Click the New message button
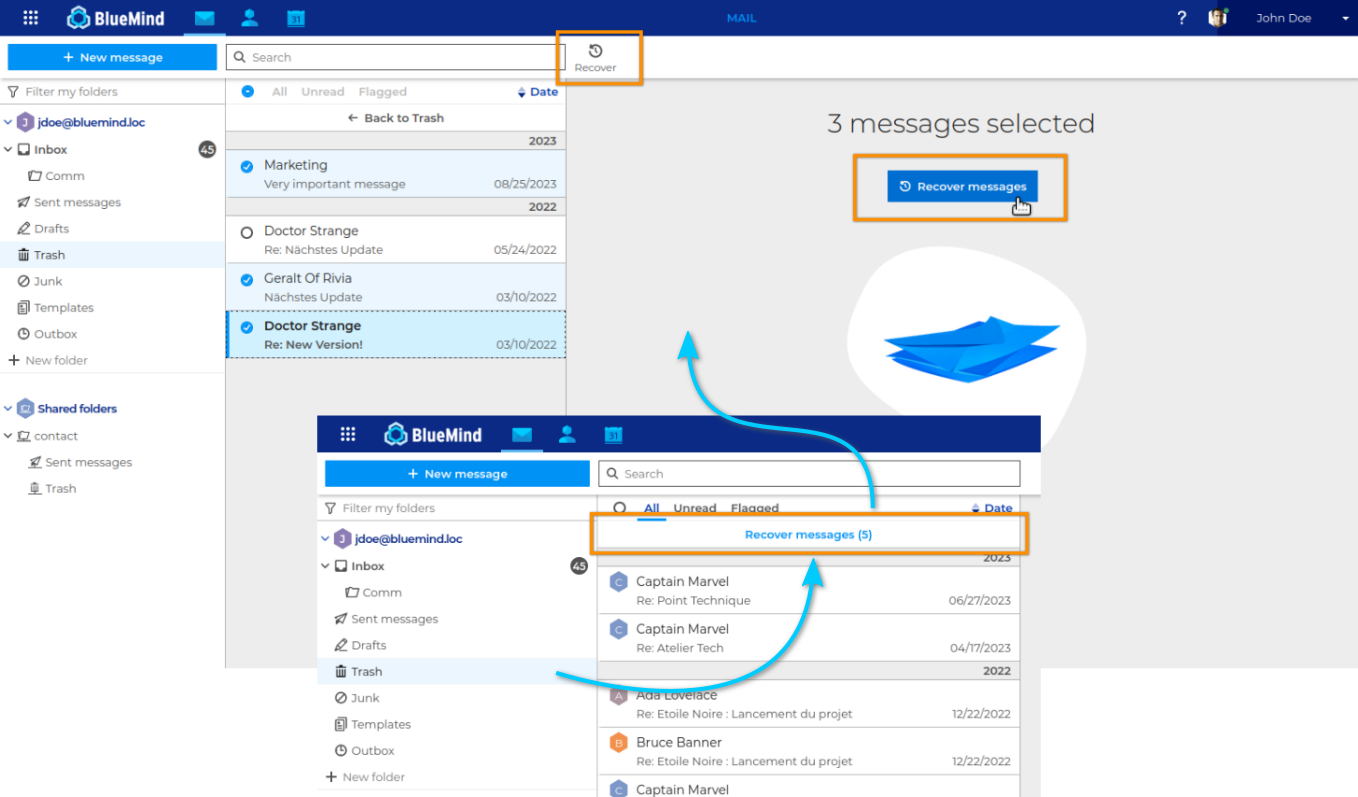 pyautogui.click(x=112, y=57)
